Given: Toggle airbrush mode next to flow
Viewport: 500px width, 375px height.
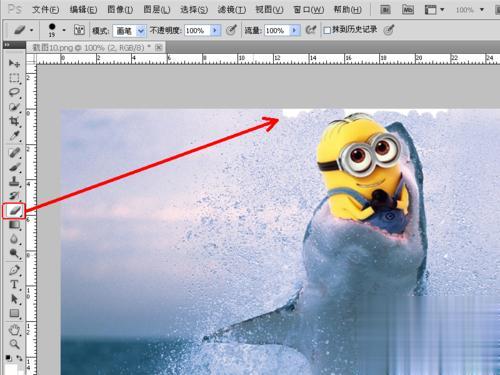Looking at the screenshot, I should 310,30.
